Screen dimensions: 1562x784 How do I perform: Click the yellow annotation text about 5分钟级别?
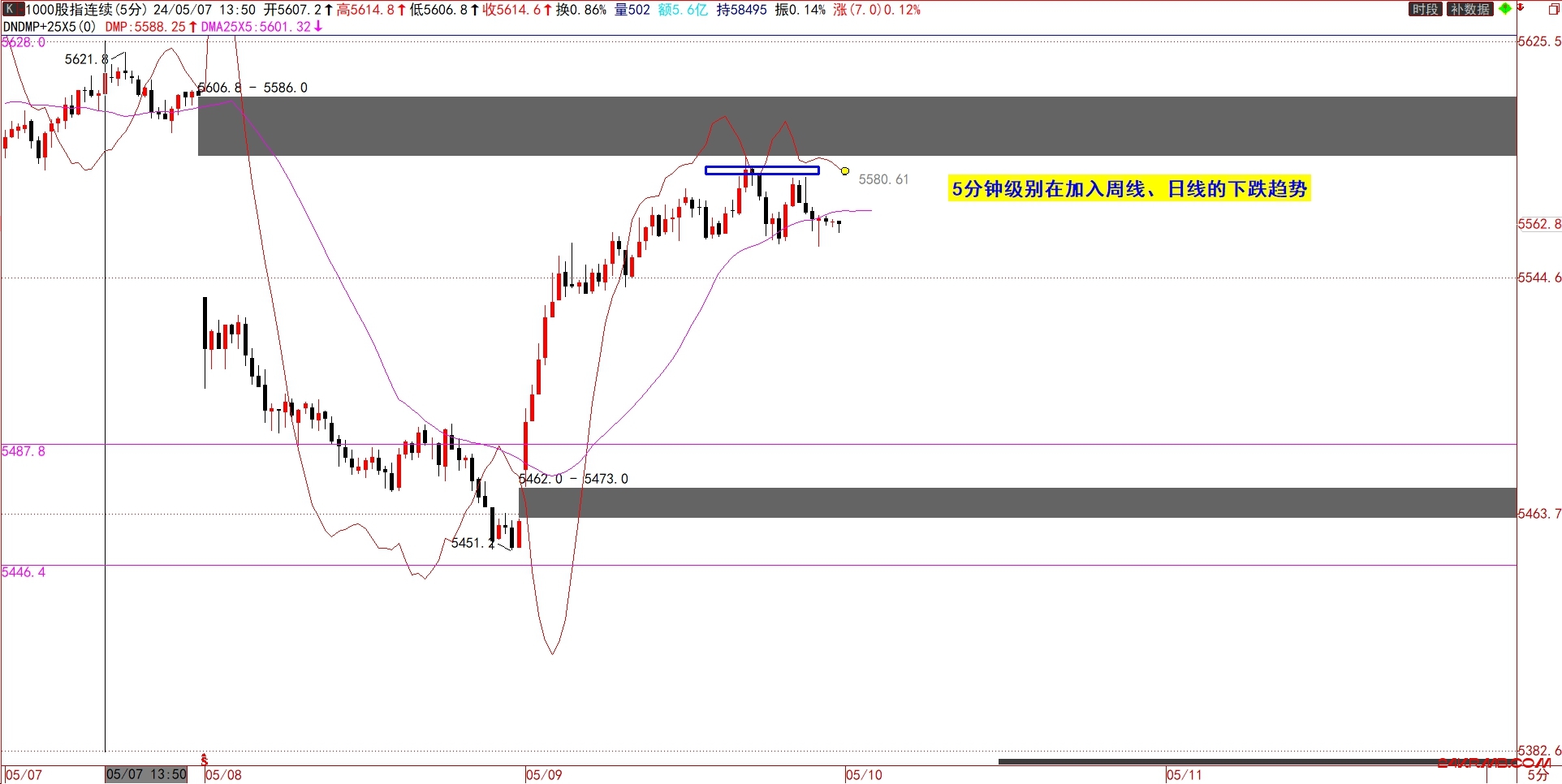1129,189
